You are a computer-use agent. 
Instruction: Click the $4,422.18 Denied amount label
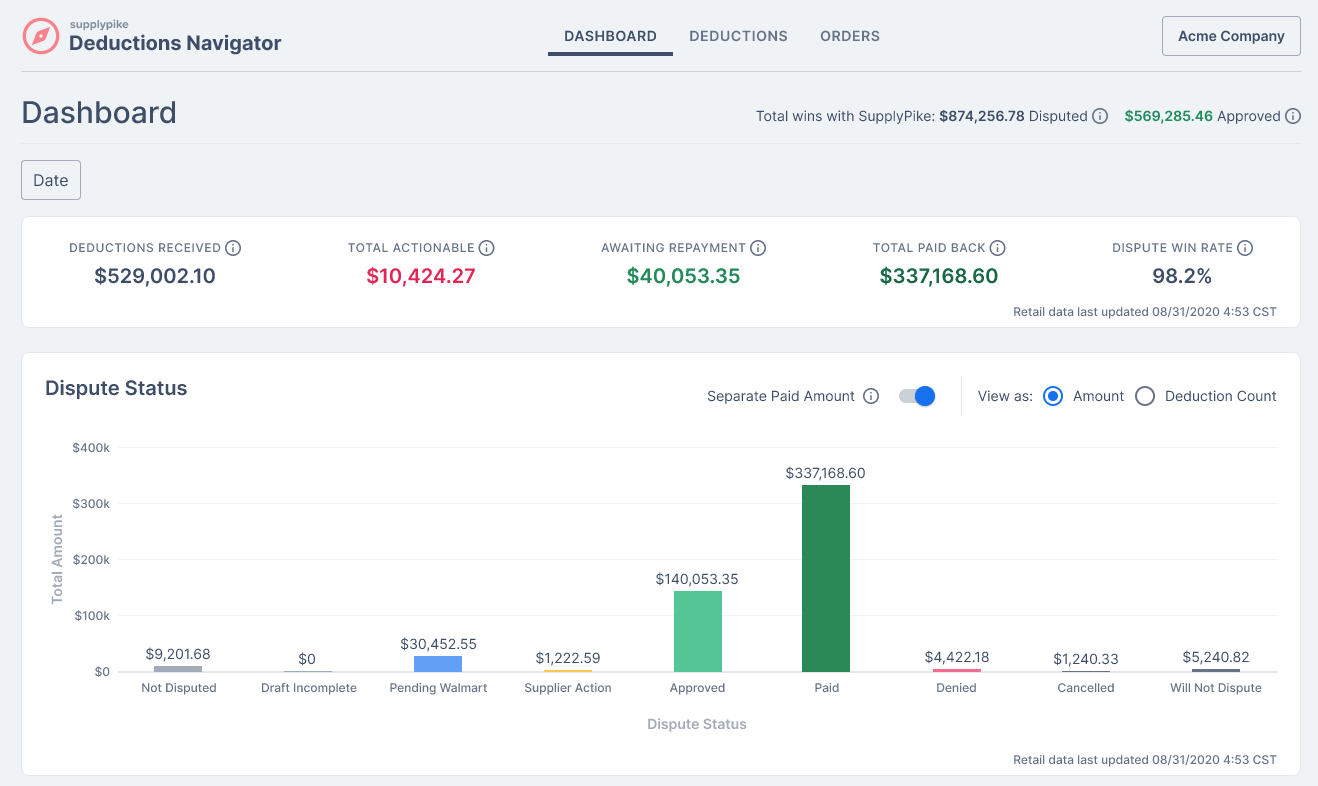click(957, 657)
